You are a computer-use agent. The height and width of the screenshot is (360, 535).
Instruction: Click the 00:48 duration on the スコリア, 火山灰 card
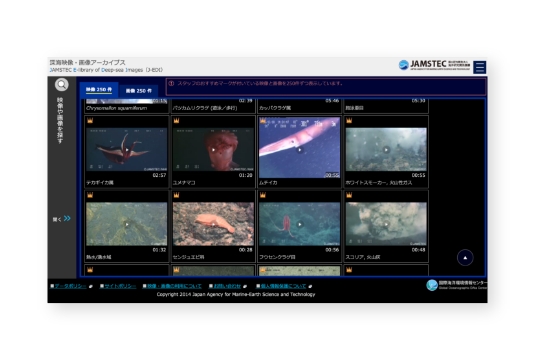[x=418, y=250]
